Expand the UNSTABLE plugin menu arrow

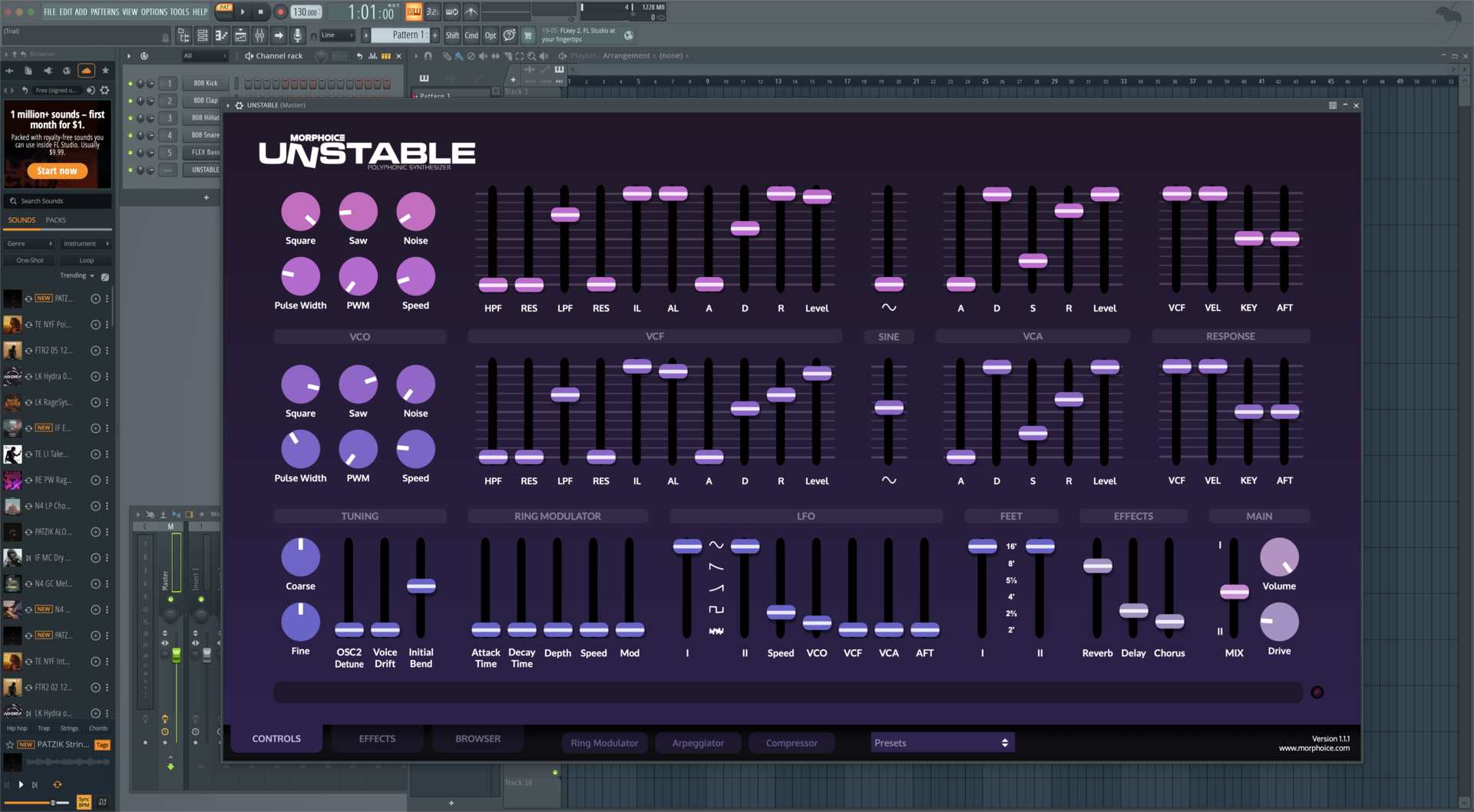coord(229,105)
